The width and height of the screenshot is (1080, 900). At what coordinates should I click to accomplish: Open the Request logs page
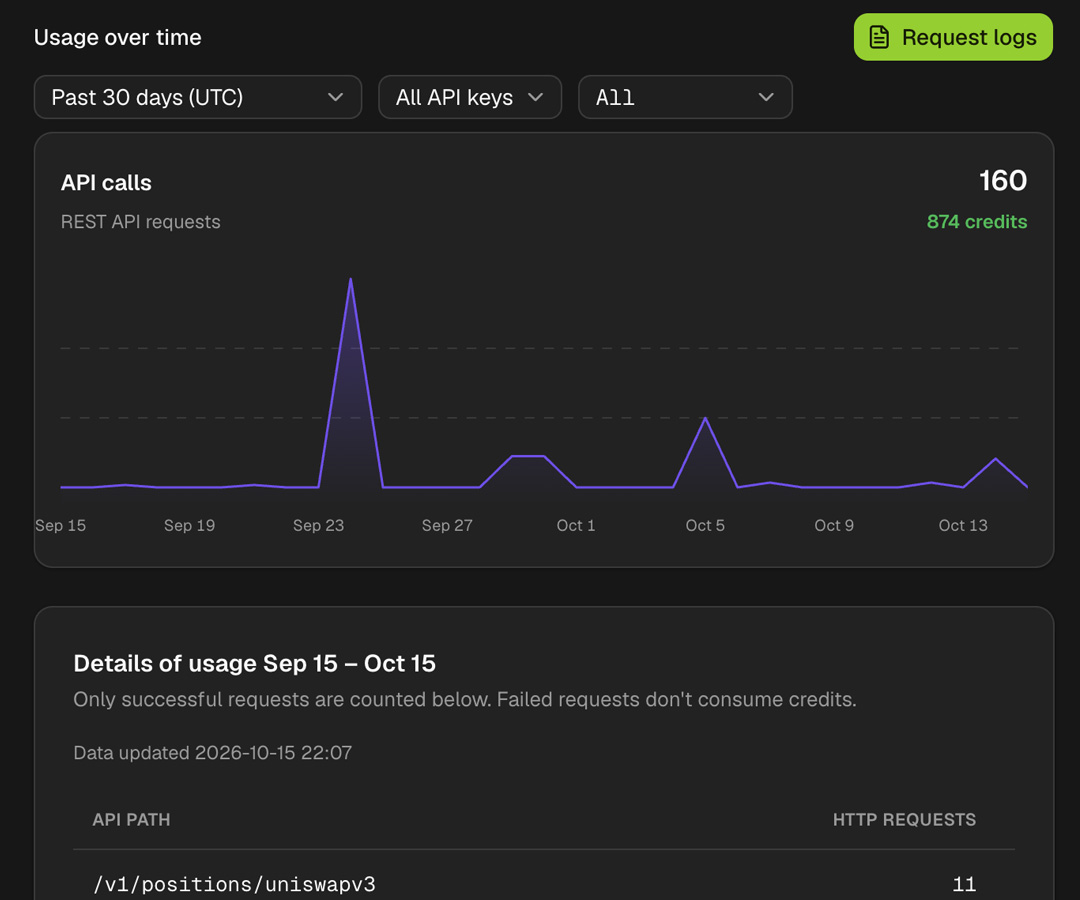[953, 37]
